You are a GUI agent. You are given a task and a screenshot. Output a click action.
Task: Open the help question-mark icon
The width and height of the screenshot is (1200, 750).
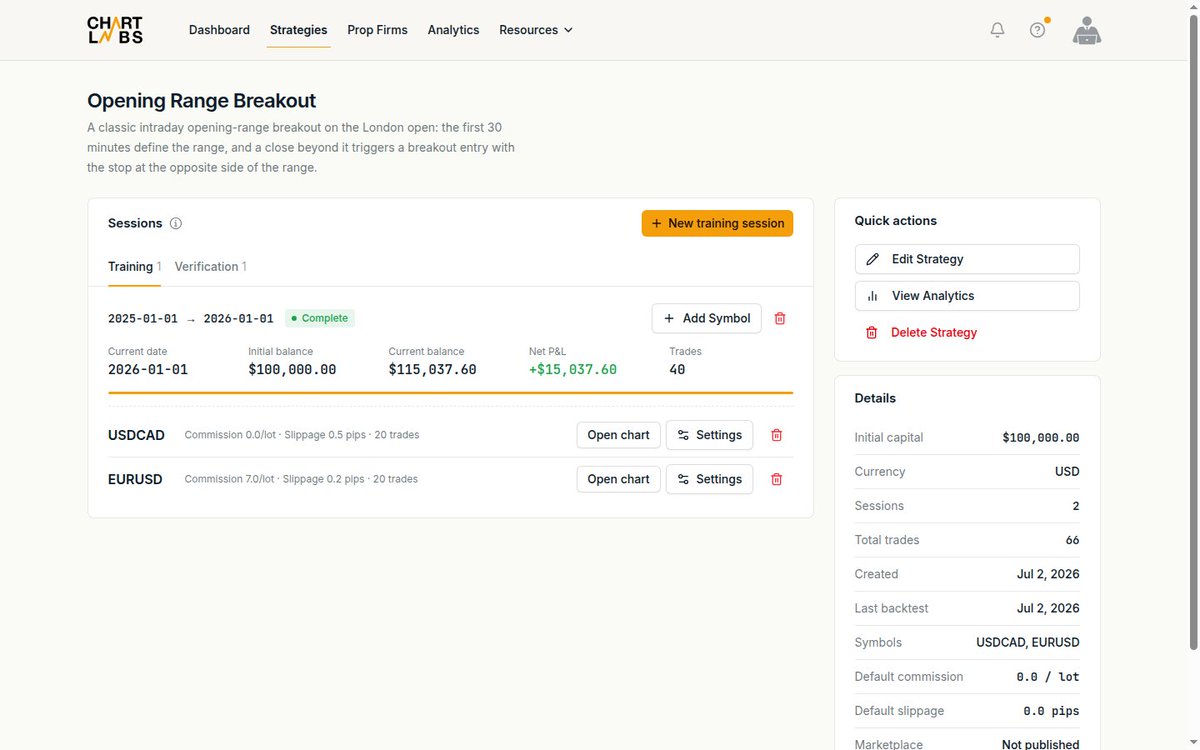point(1038,30)
